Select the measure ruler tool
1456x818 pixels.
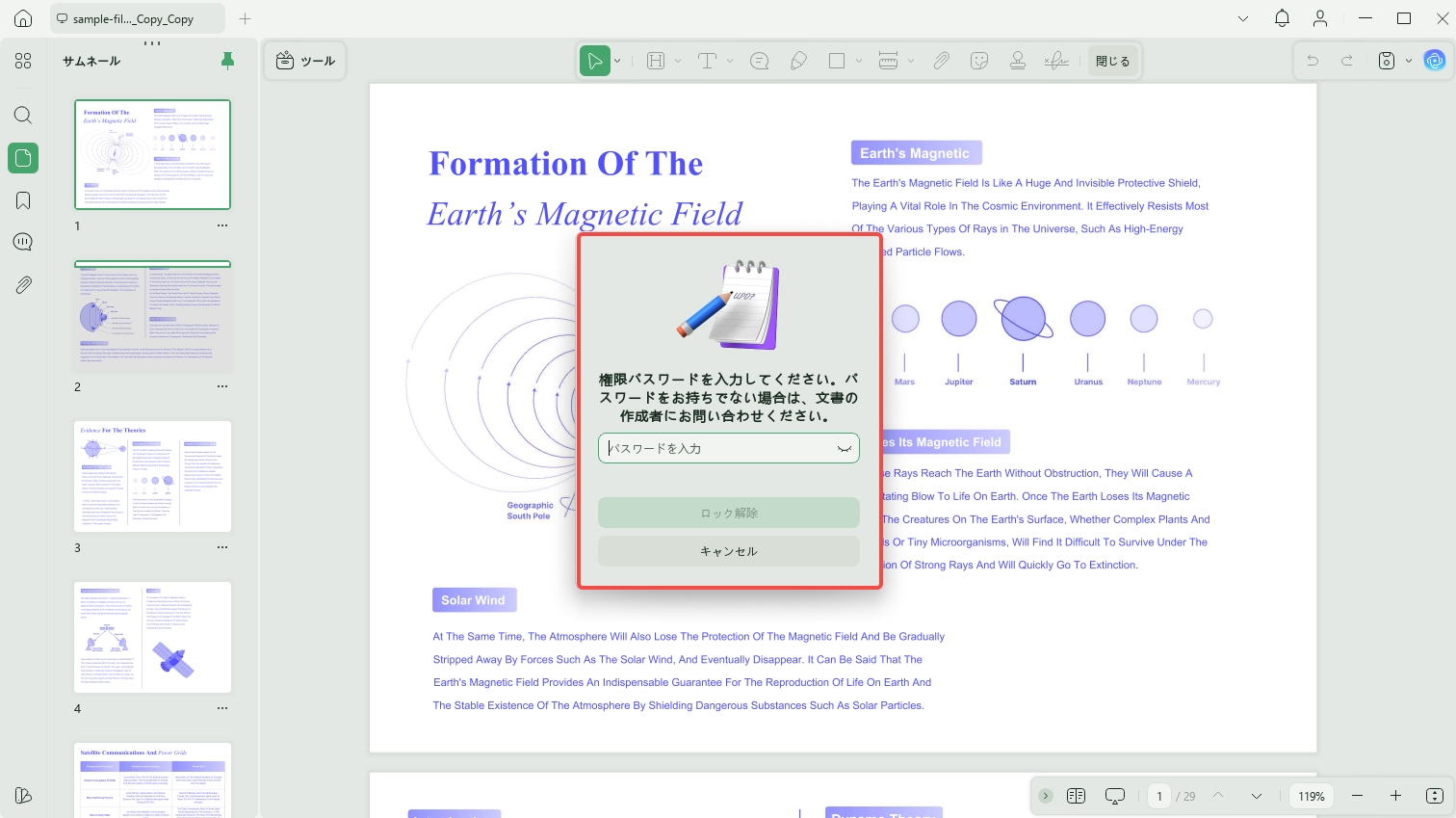[x=889, y=61]
